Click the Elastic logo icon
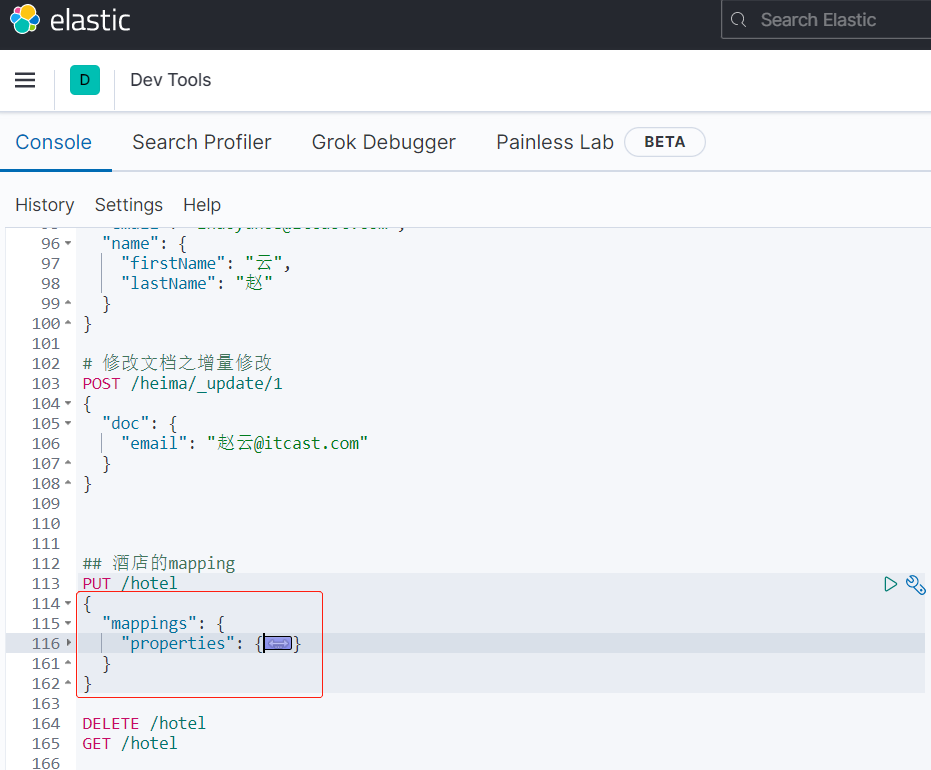 [25, 20]
